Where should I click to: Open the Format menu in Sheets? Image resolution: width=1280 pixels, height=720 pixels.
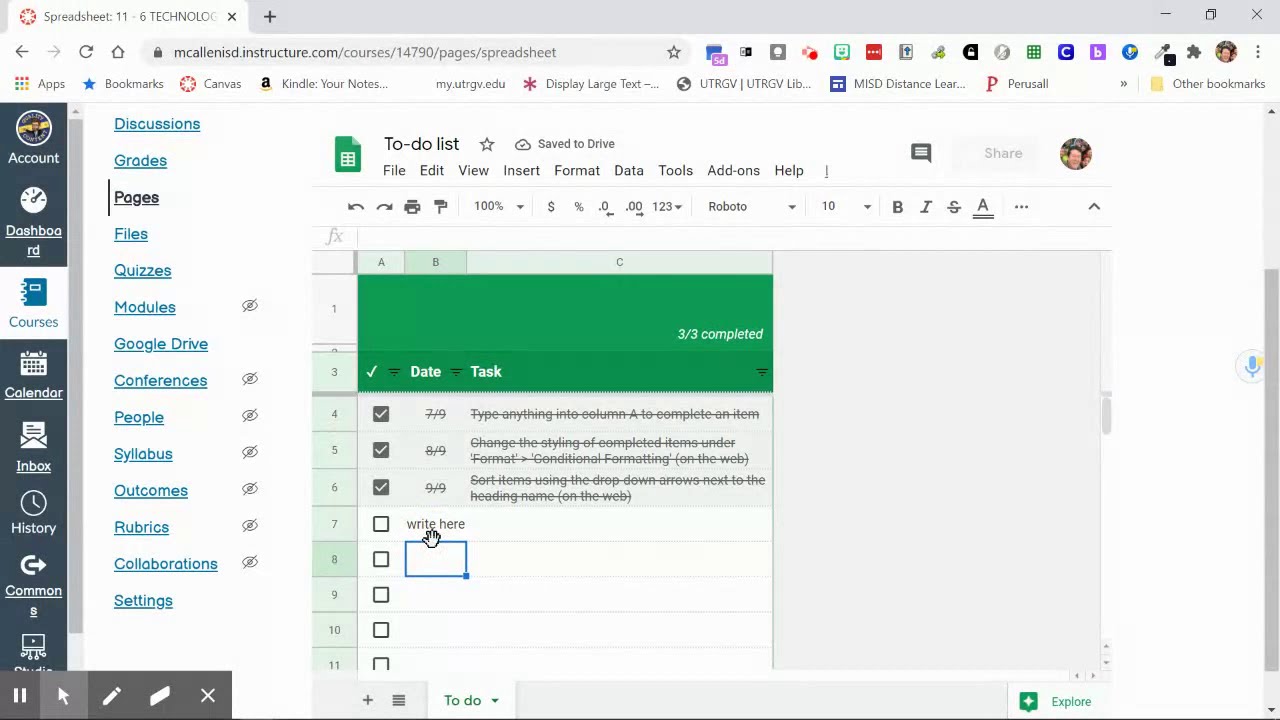(x=577, y=171)
